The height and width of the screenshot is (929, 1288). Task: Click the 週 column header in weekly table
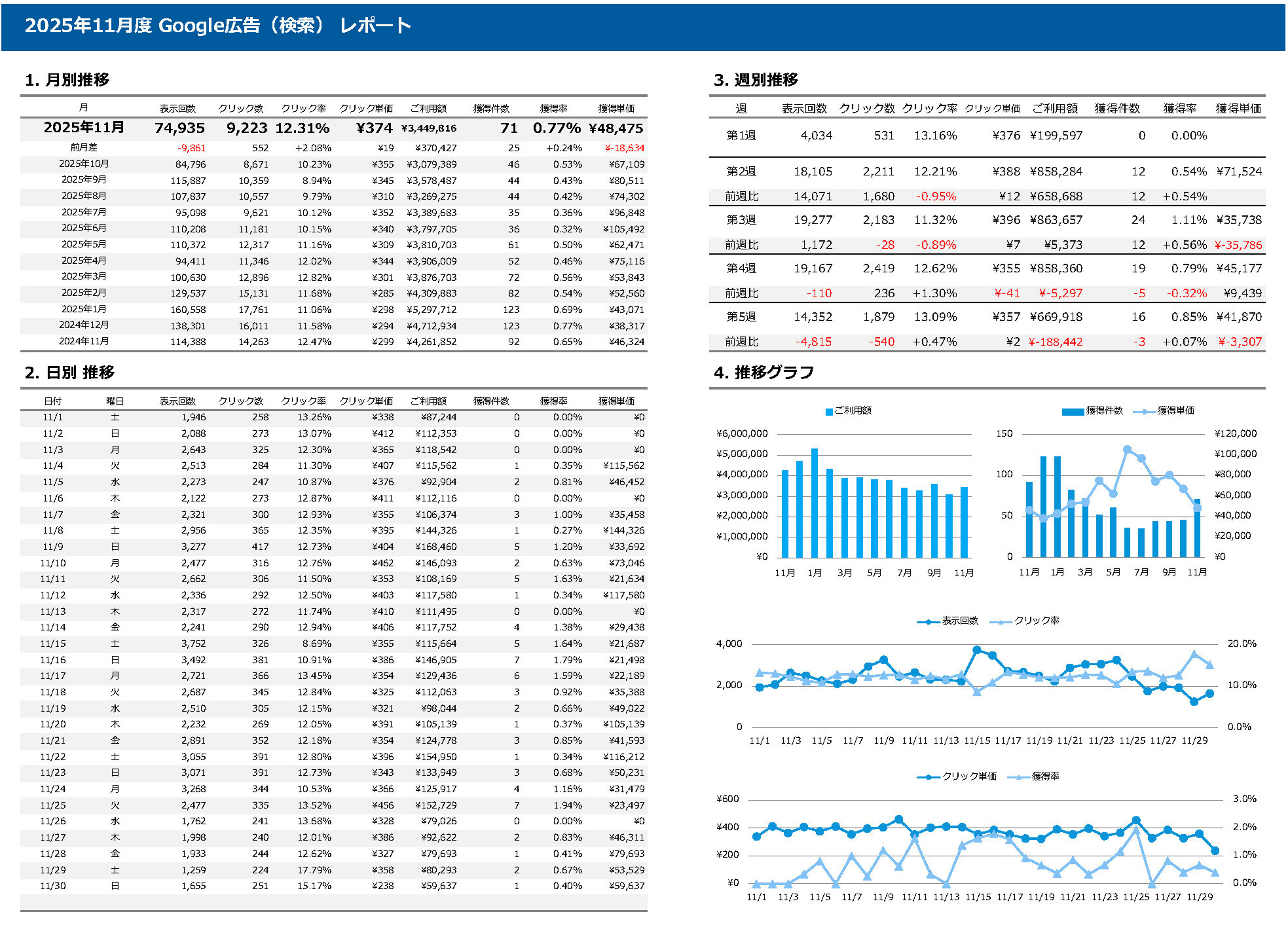pos(741,109)
